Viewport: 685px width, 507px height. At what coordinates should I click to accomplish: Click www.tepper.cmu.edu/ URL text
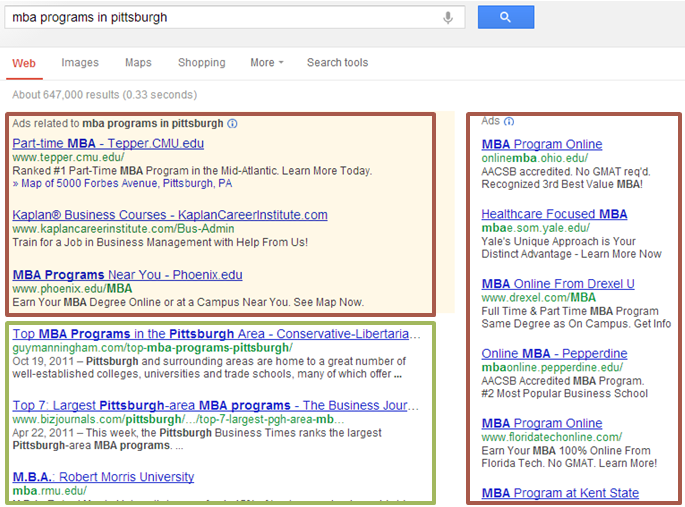(x=68, y=157)
